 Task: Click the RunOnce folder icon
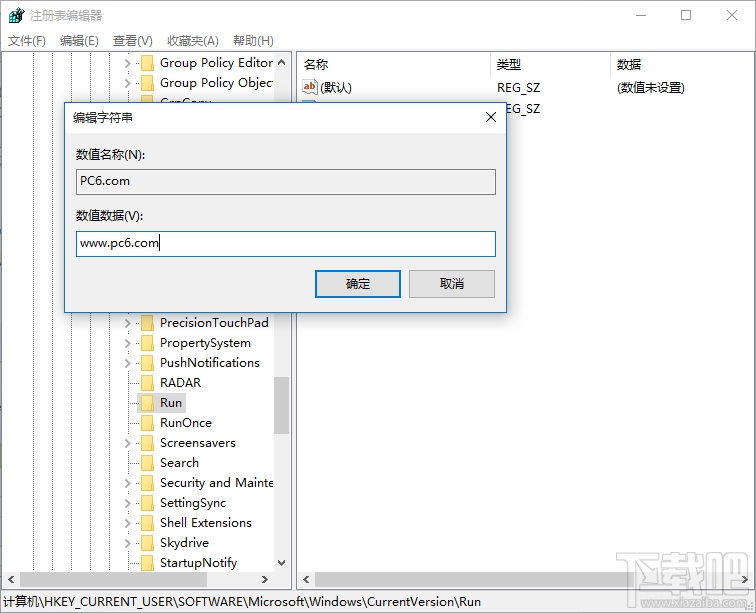147,423
